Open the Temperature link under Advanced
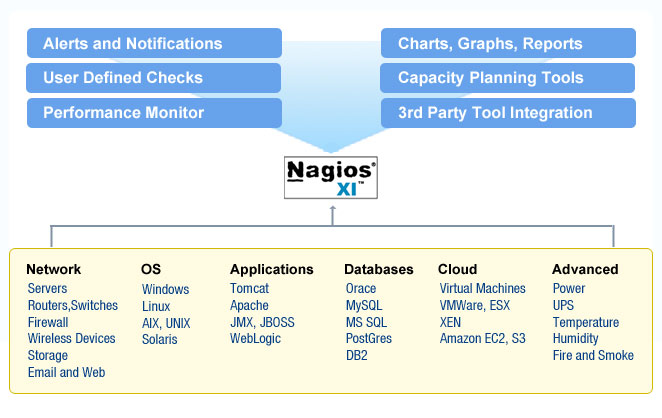Viewport: 662px width, 418px height. click(x=585, y=322)
